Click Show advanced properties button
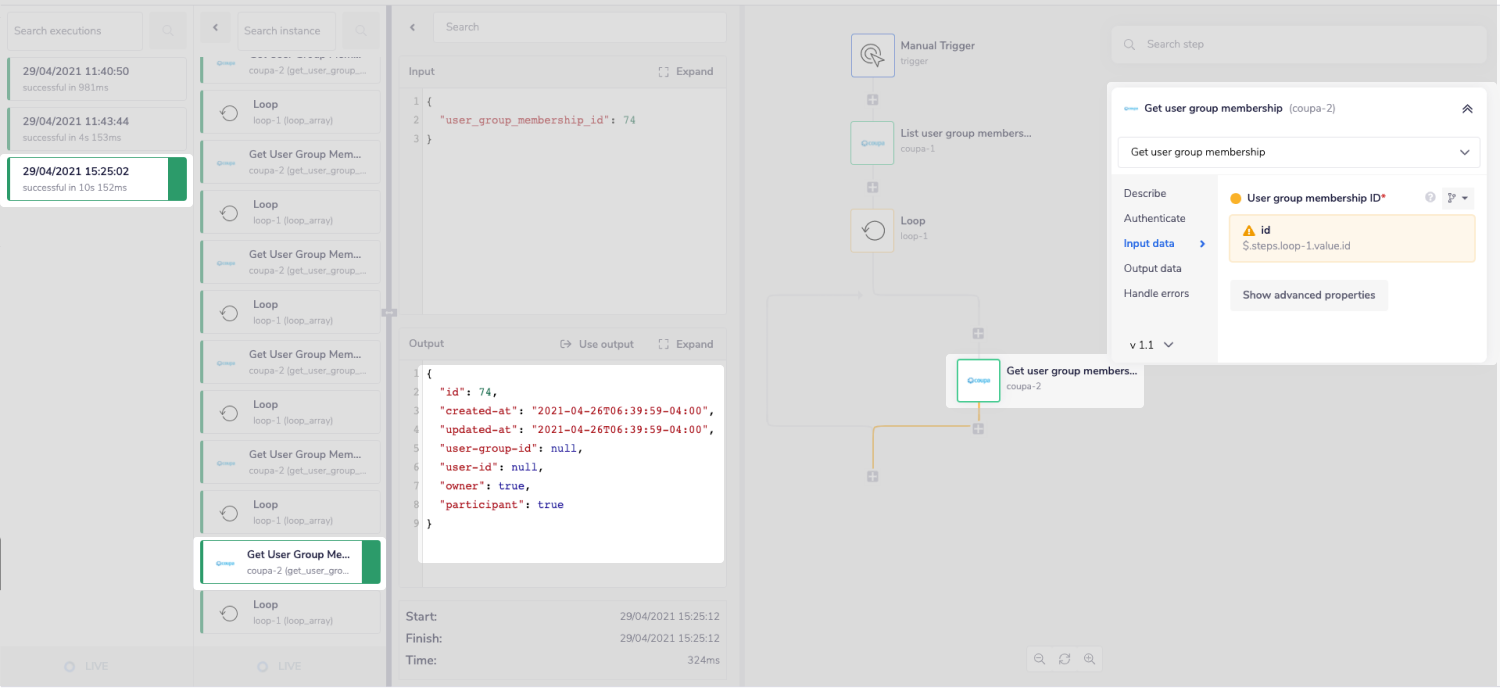The image size is (1500, 688). pos(1308,295)
